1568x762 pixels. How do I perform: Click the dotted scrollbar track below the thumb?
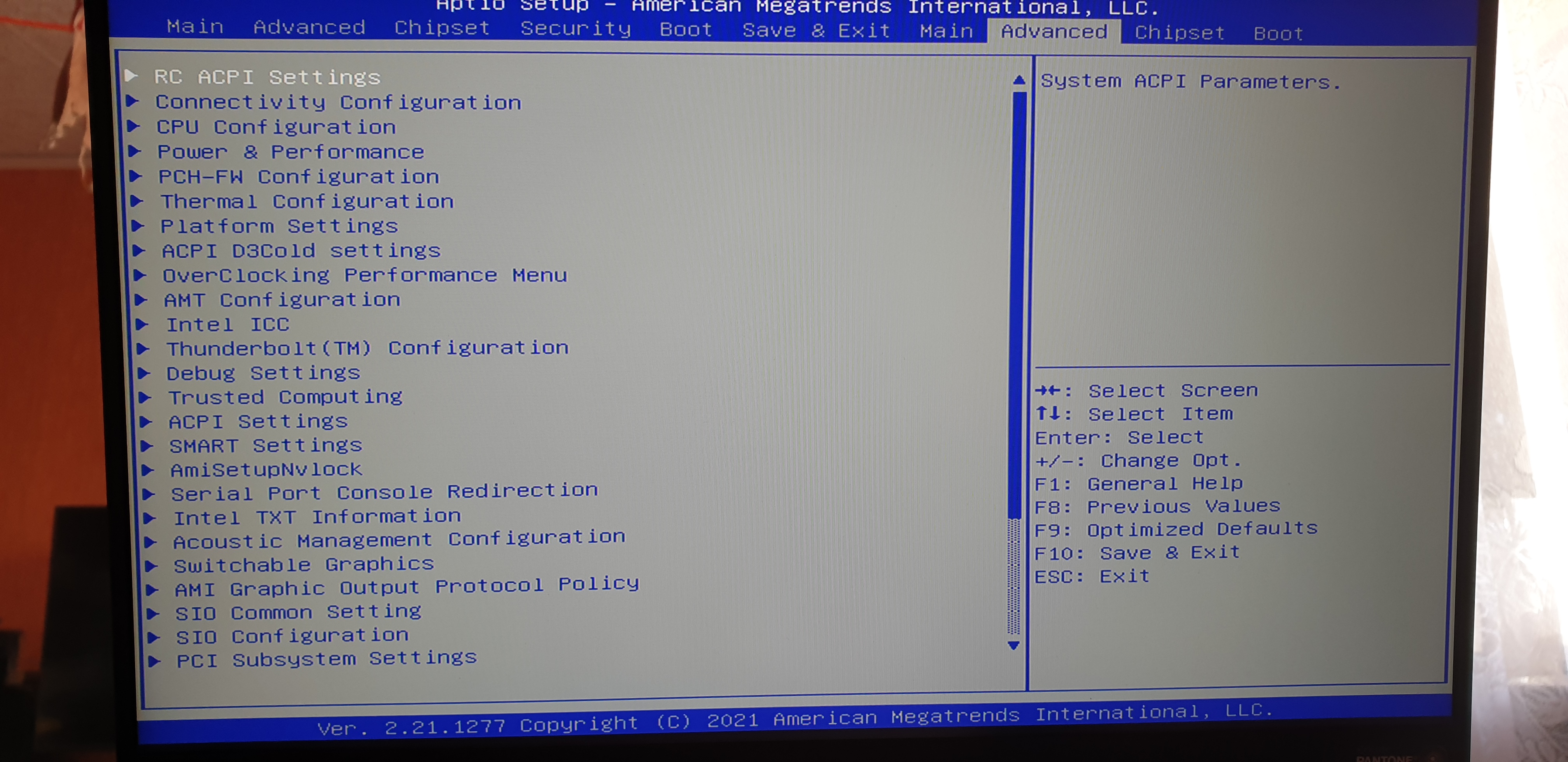tap(1013, 577)
